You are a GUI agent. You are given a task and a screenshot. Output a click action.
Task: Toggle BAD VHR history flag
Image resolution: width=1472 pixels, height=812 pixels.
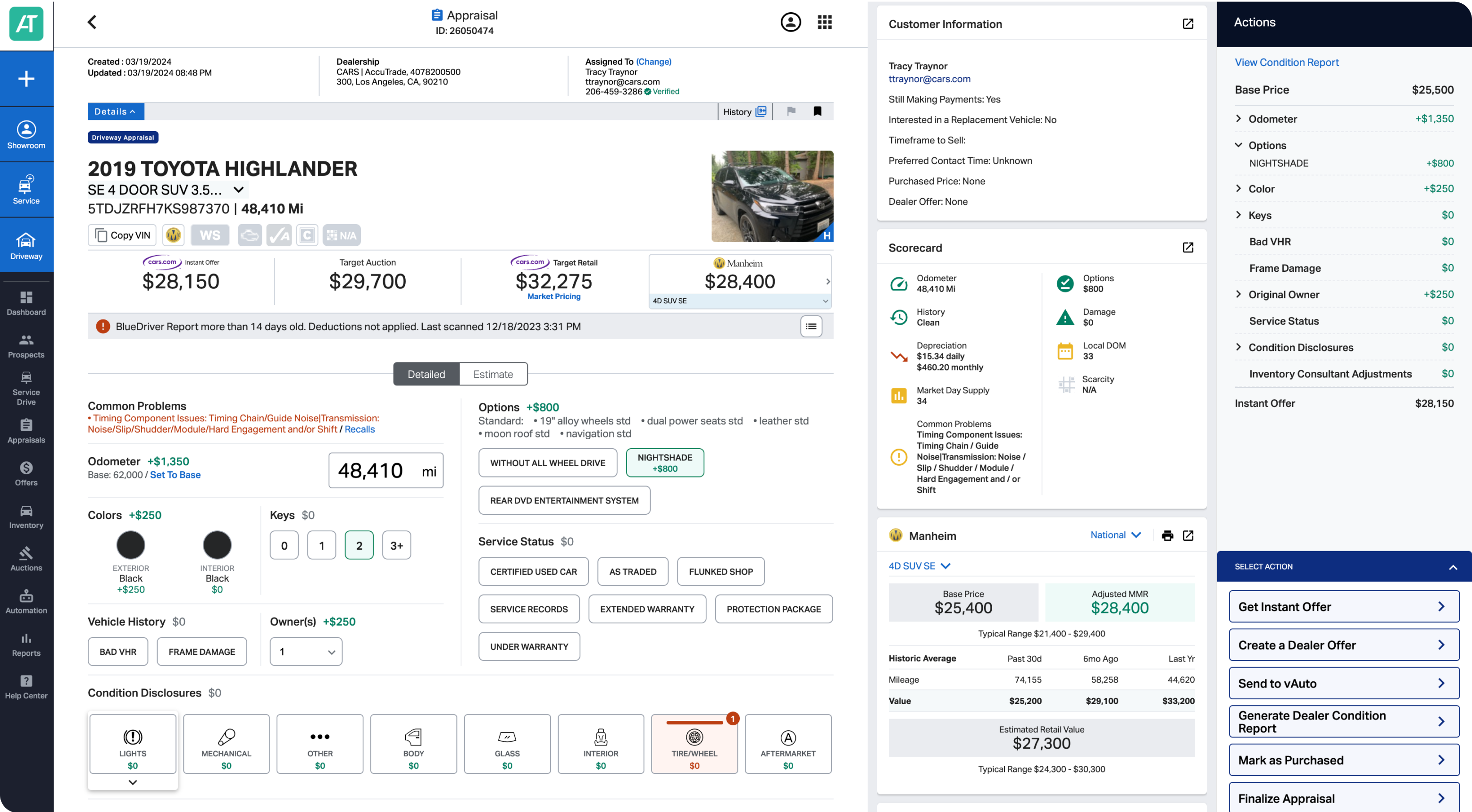118,652
